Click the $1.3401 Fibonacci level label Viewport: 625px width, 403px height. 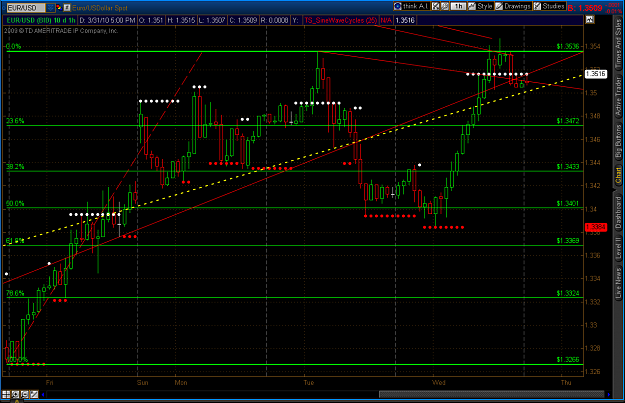coord(568,203)
